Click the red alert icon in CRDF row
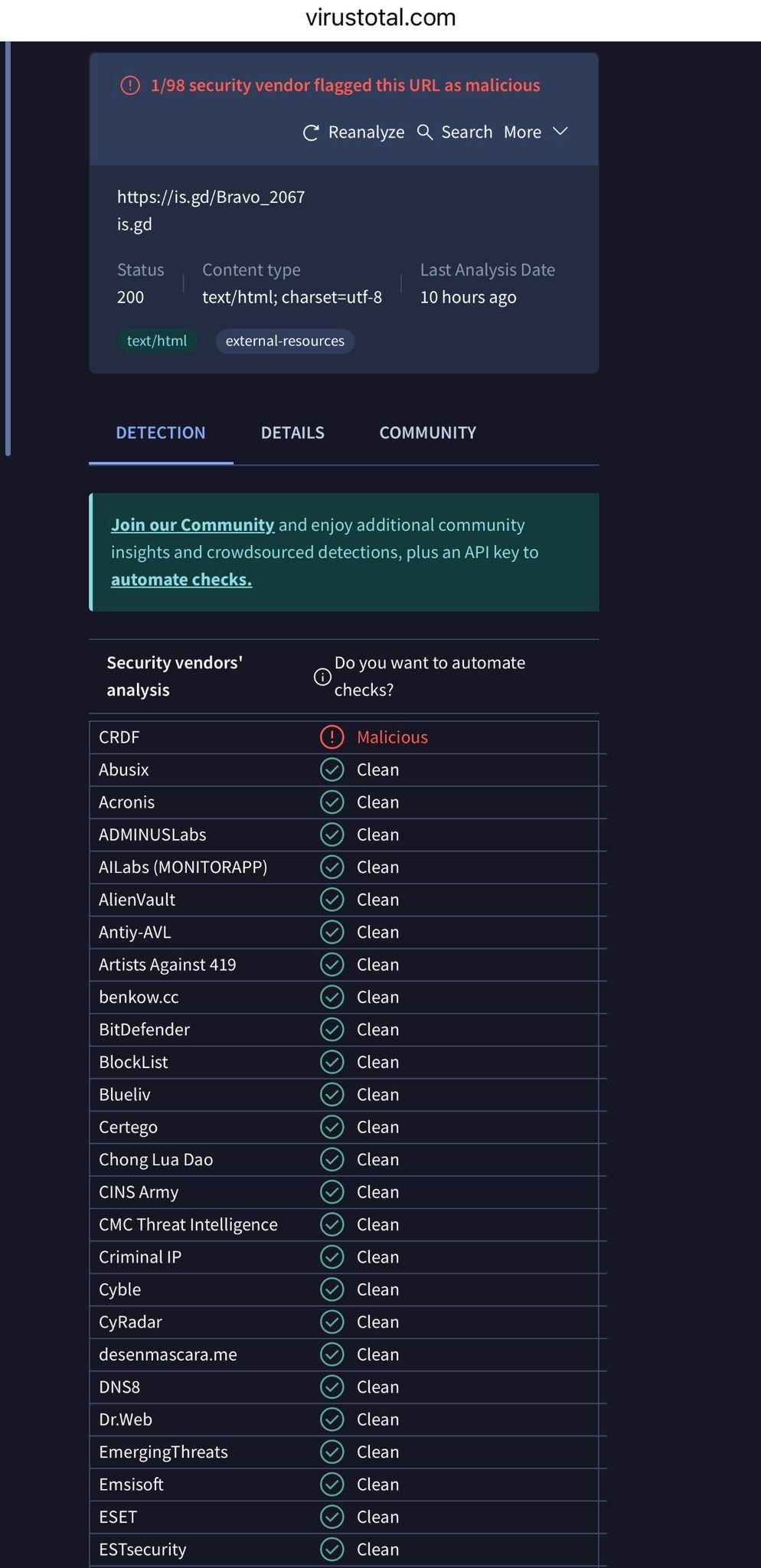 tap(332, 737)
